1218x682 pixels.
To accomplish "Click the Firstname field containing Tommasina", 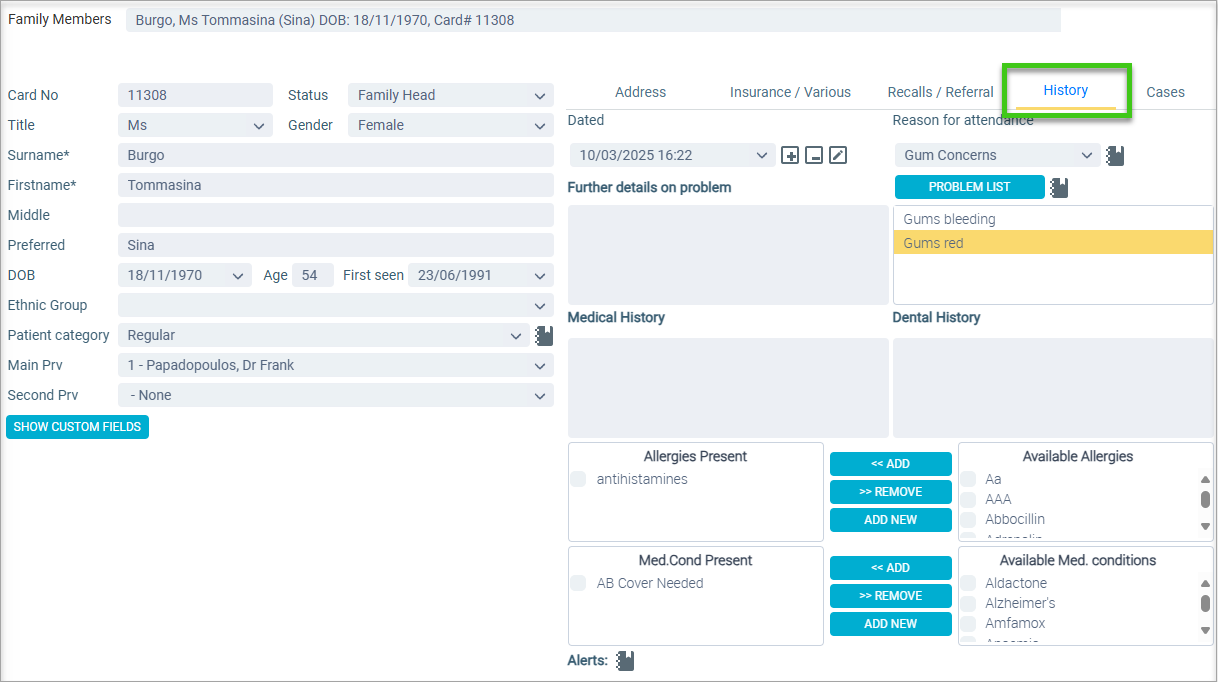I will coord(336,185).
